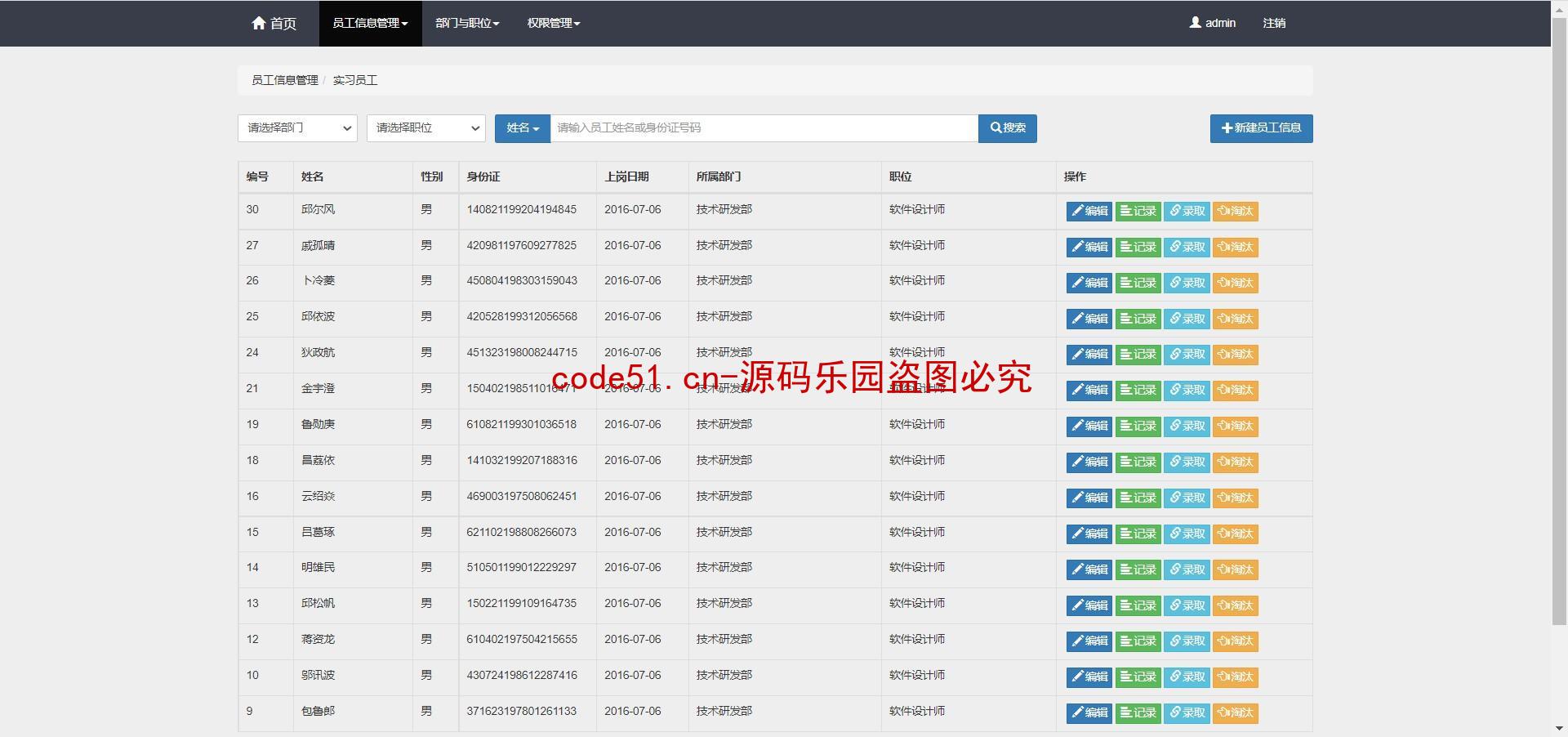Click name cell 卜冷菱
Viewport: 1568px width, 737px height.
click(318, 280)
